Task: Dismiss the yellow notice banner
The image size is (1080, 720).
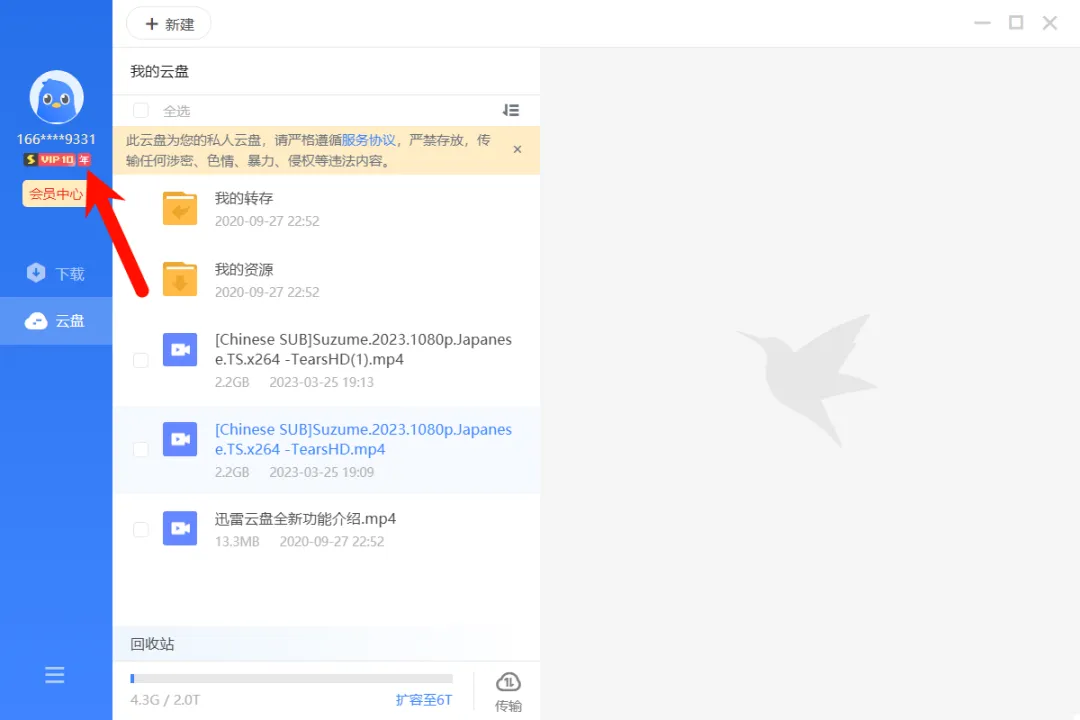Action: (x=517, y=150)
